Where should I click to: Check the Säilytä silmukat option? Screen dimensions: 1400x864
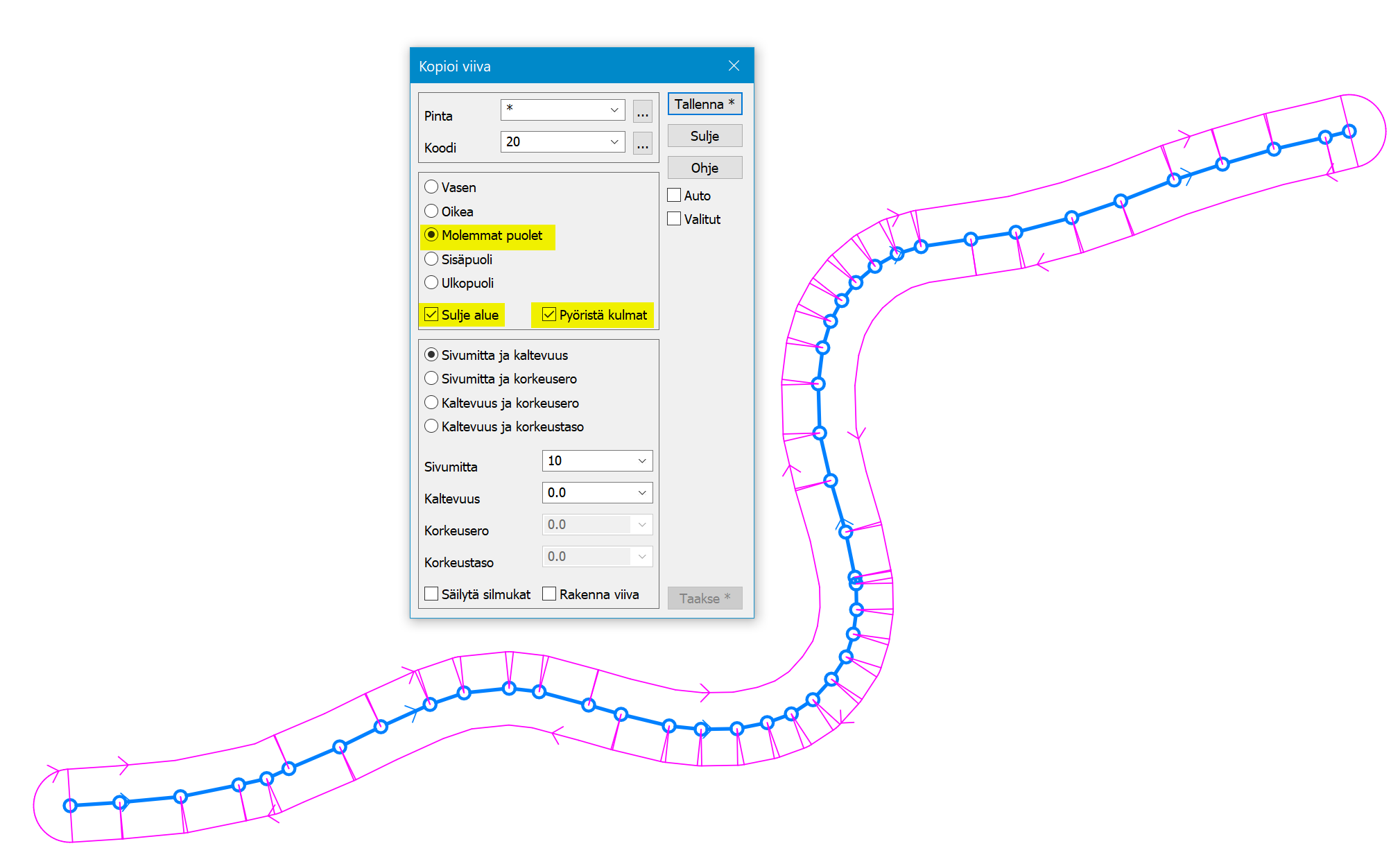[431, 594]
